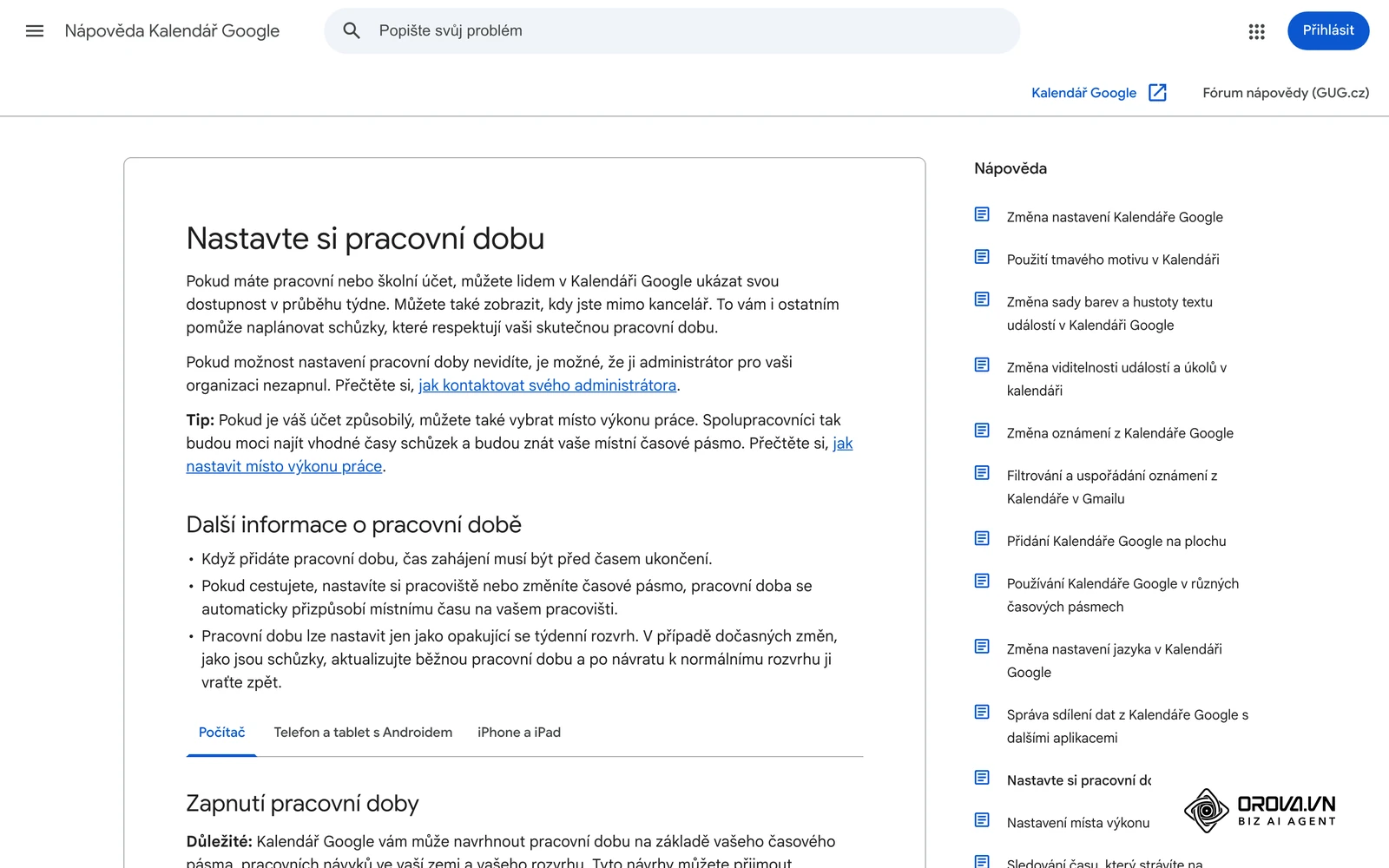This screenshot has height=868, width=1389.
Task: Click article icon for Změna nastavení Kalendáře Google
Action: (x=982, y=214)
